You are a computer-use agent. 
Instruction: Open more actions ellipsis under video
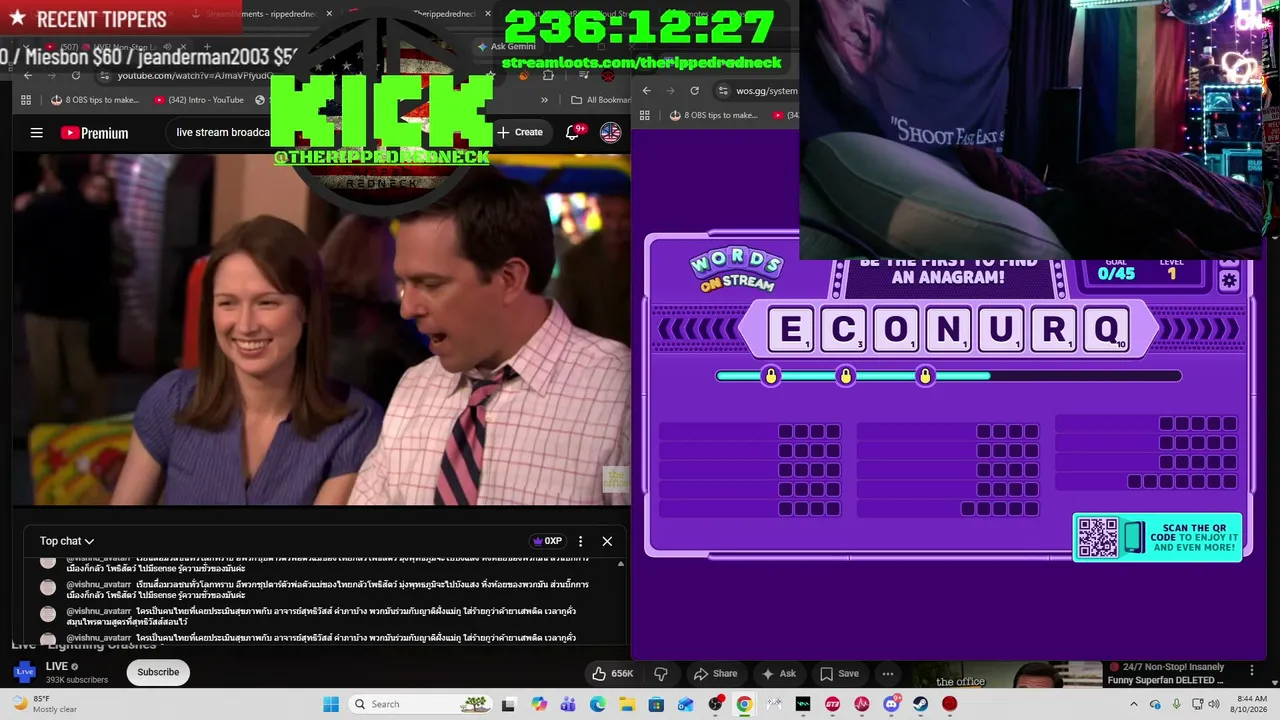click(x=888, y=673)
